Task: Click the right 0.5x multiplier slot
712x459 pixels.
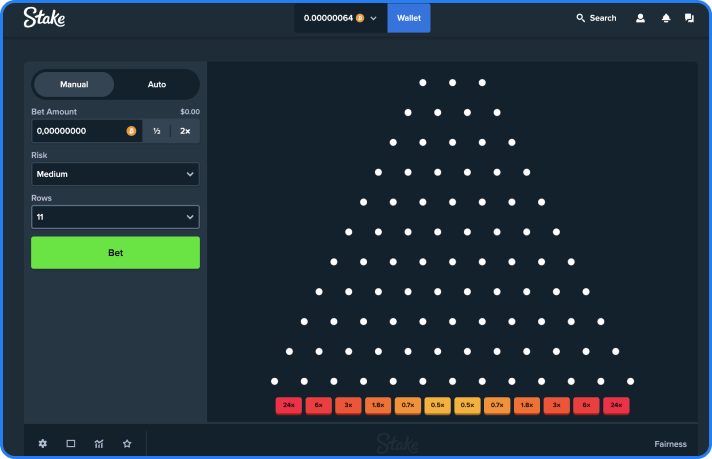Action: tap(467, 405)
